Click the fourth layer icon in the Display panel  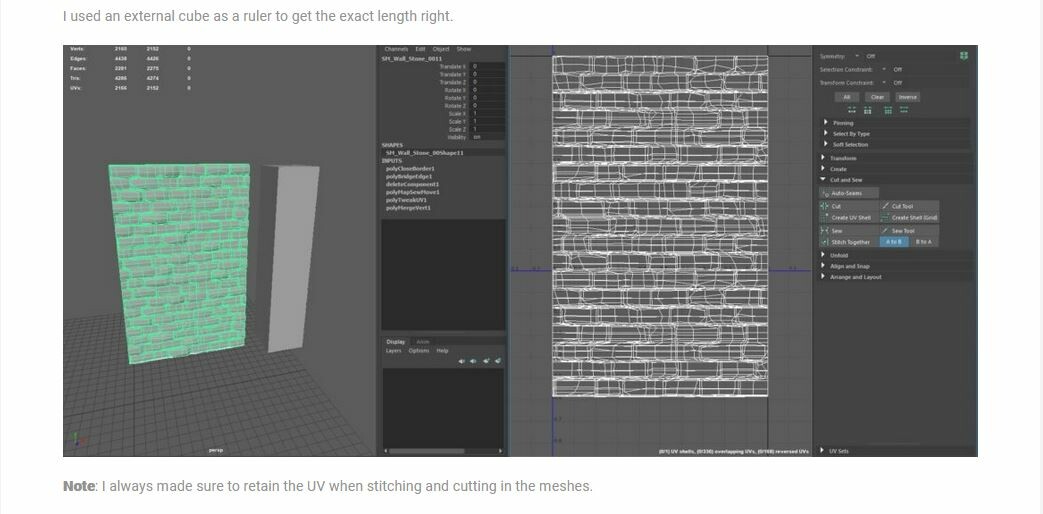tap(498, 361)
